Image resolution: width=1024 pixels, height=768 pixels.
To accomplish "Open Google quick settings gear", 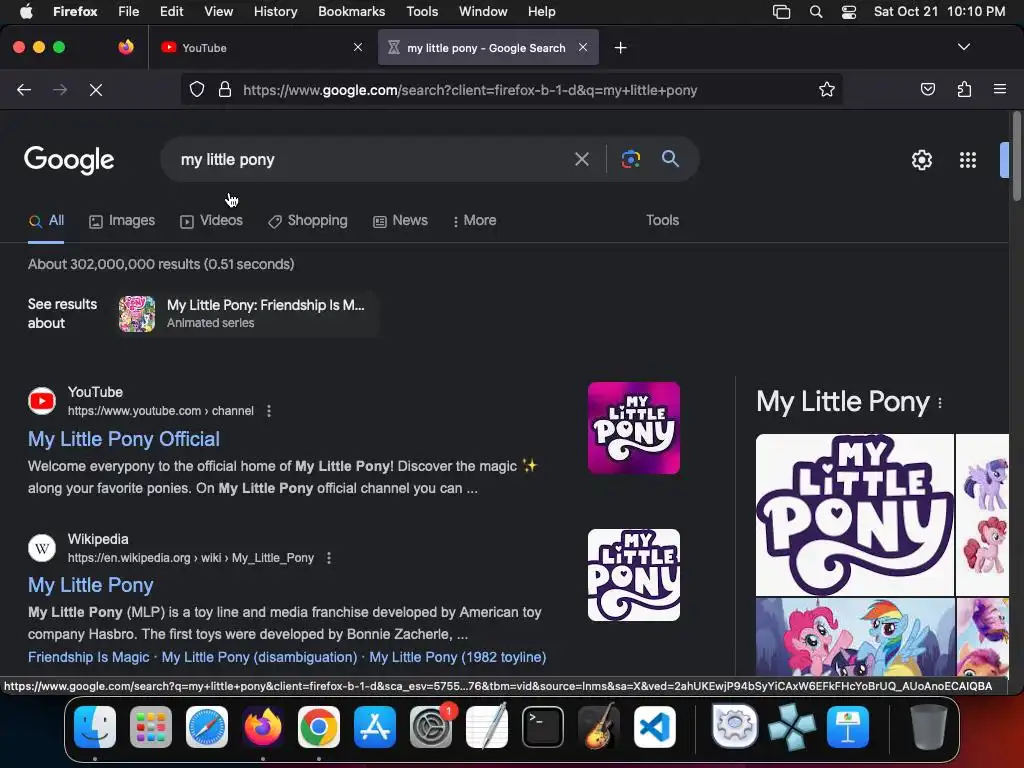I will click(x=921, y=160).
